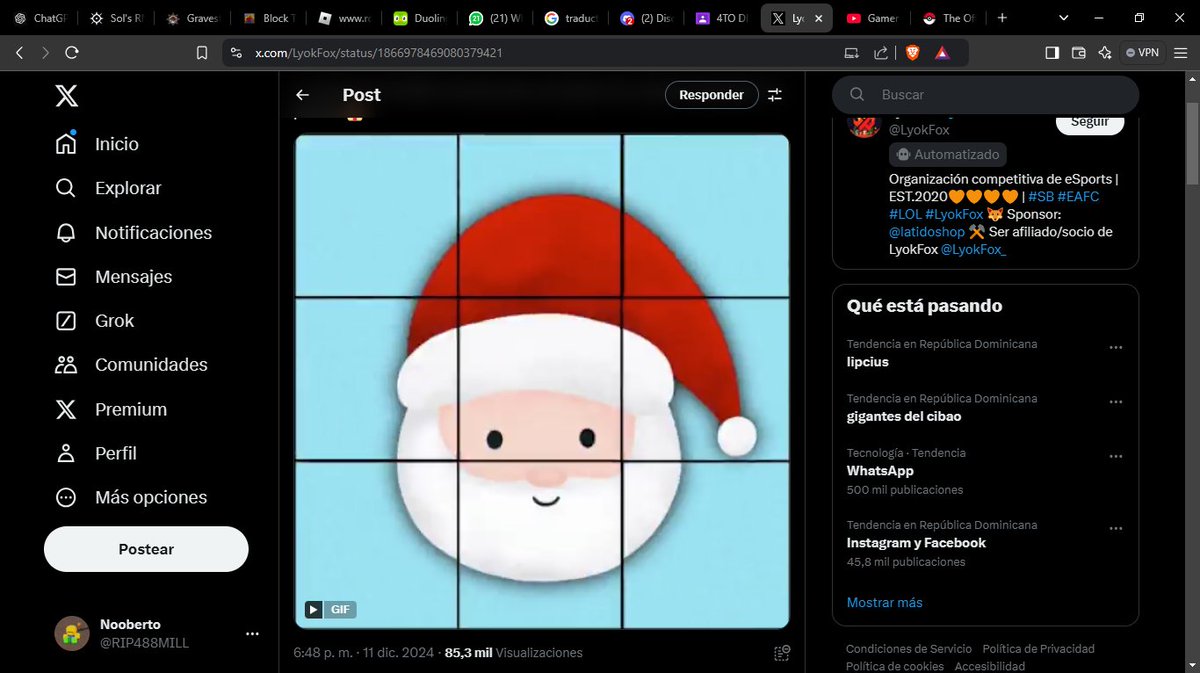
Task: Open Leo AI sparkle icon
Action: (1105, 53)
